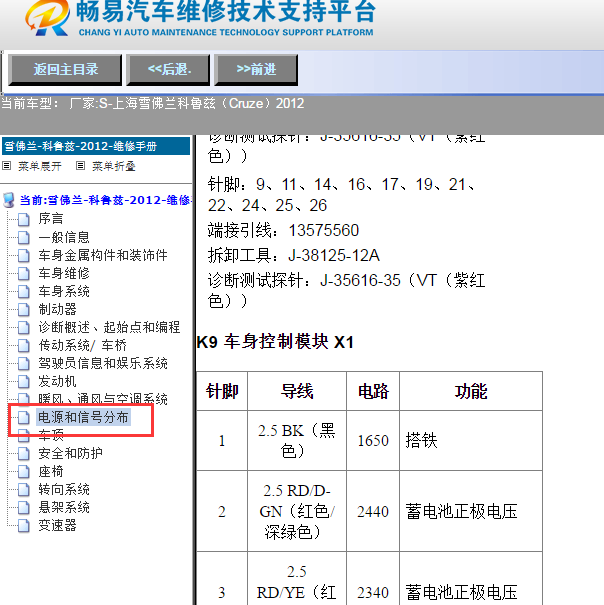Open the 转向系统 tree item
The height and width of the screenshot is (605, 604).
click(64, 489)
